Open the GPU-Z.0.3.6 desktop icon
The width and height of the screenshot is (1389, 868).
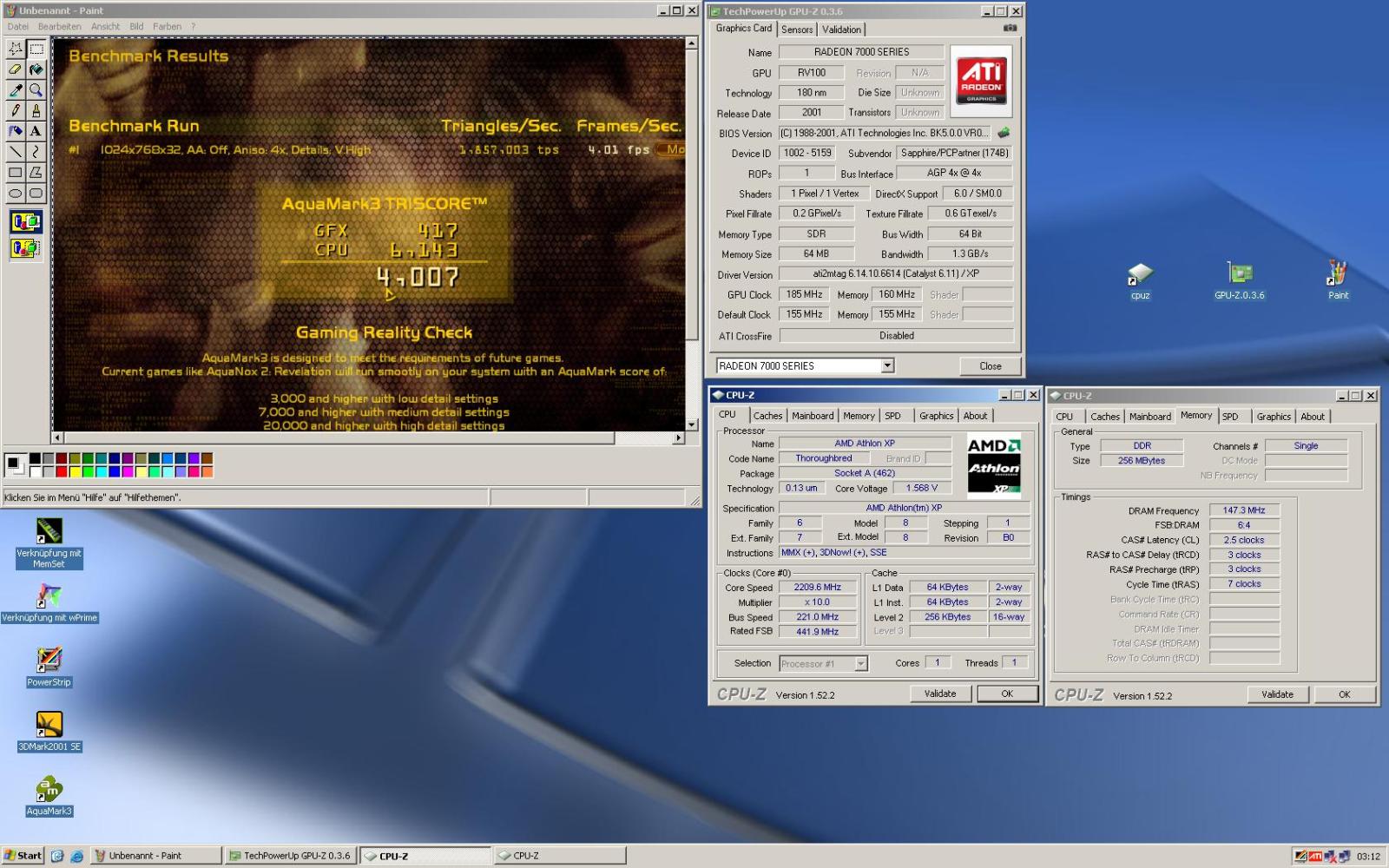tap(1239, 282)
